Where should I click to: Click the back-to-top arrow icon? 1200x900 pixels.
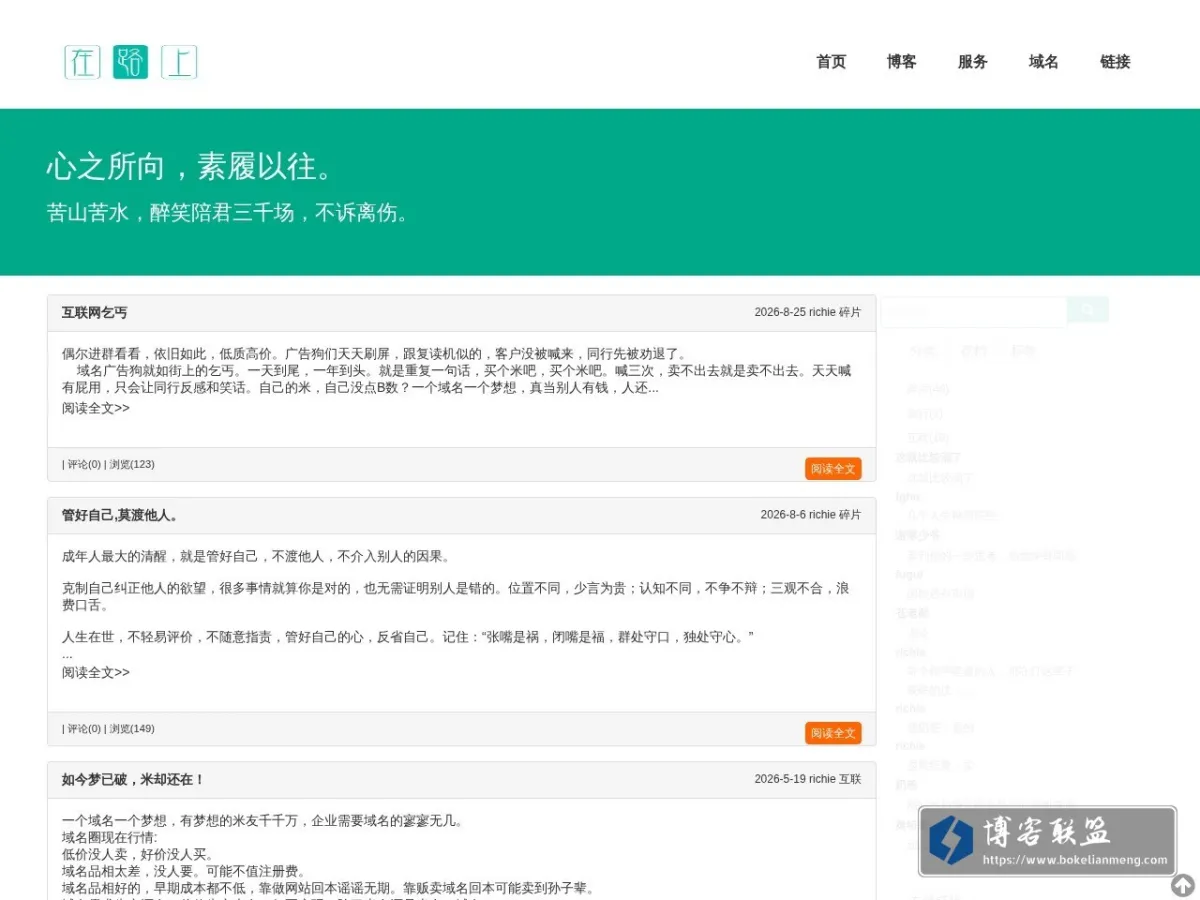pos(1183,885)
